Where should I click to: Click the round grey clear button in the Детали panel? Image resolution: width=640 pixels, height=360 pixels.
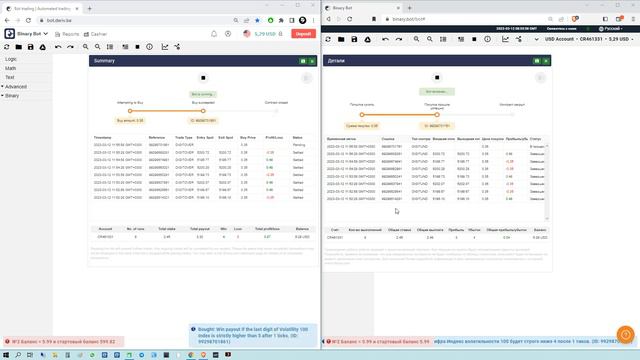point(540,78)
